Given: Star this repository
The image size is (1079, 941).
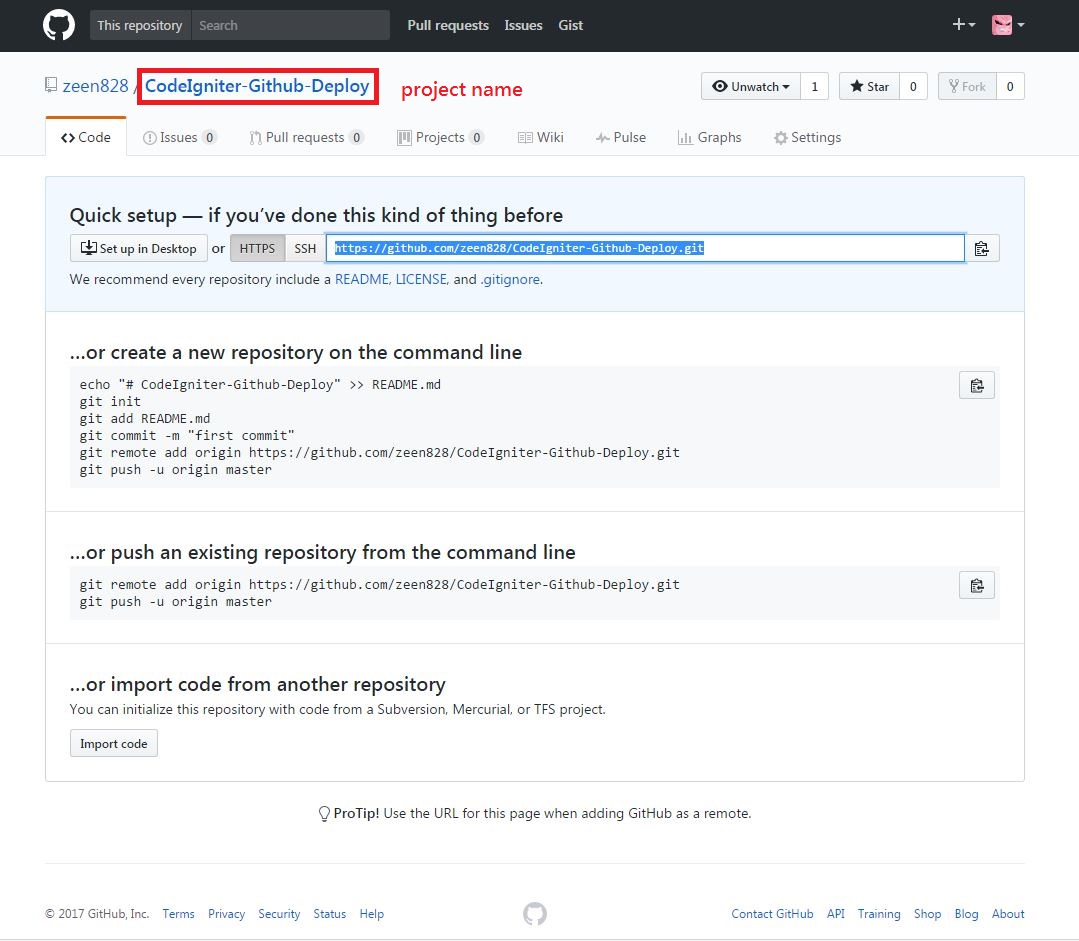Looking at the screenshot, I should coord(869,87).
